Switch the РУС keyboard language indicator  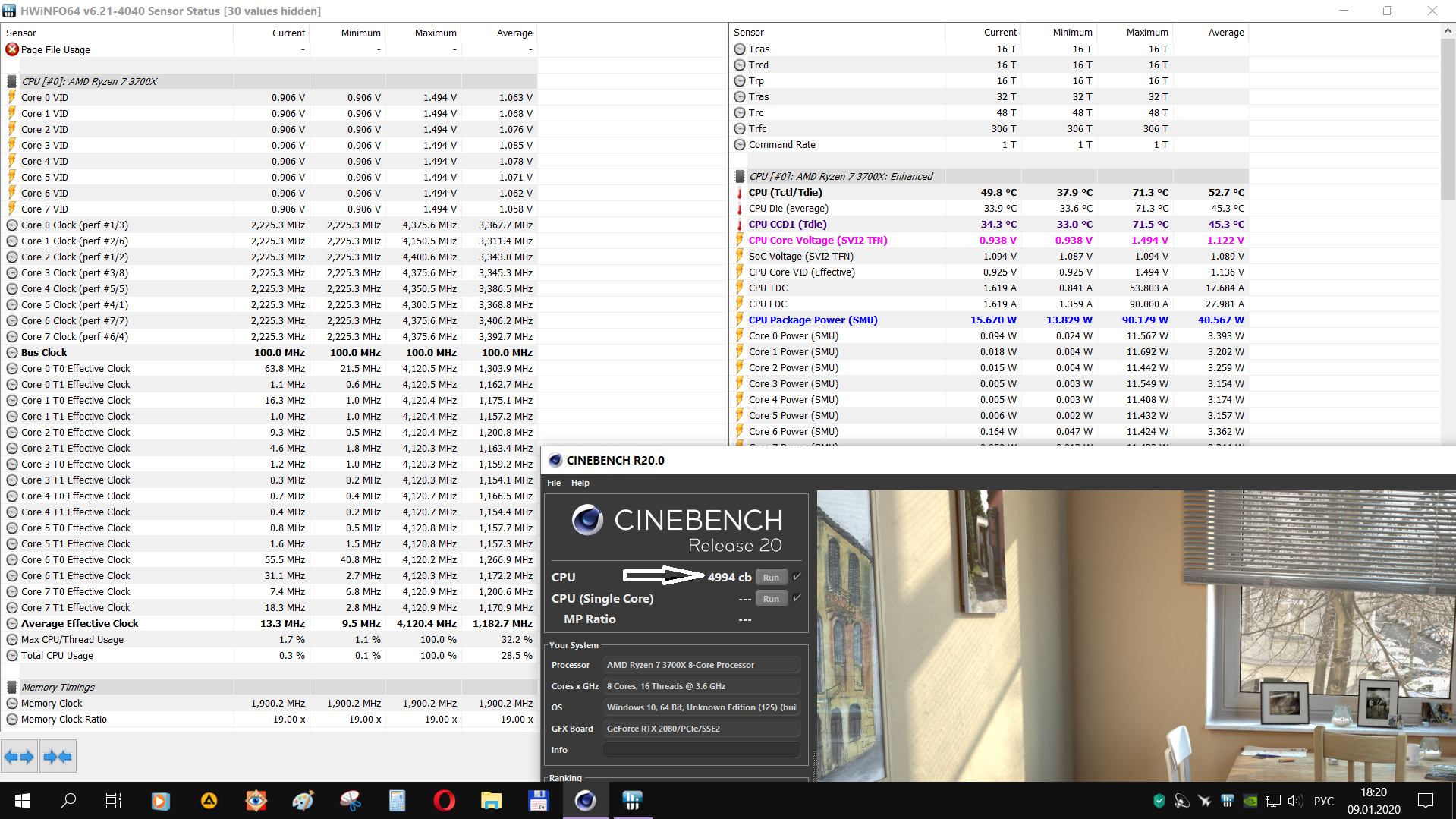[x=1324, y=801]
